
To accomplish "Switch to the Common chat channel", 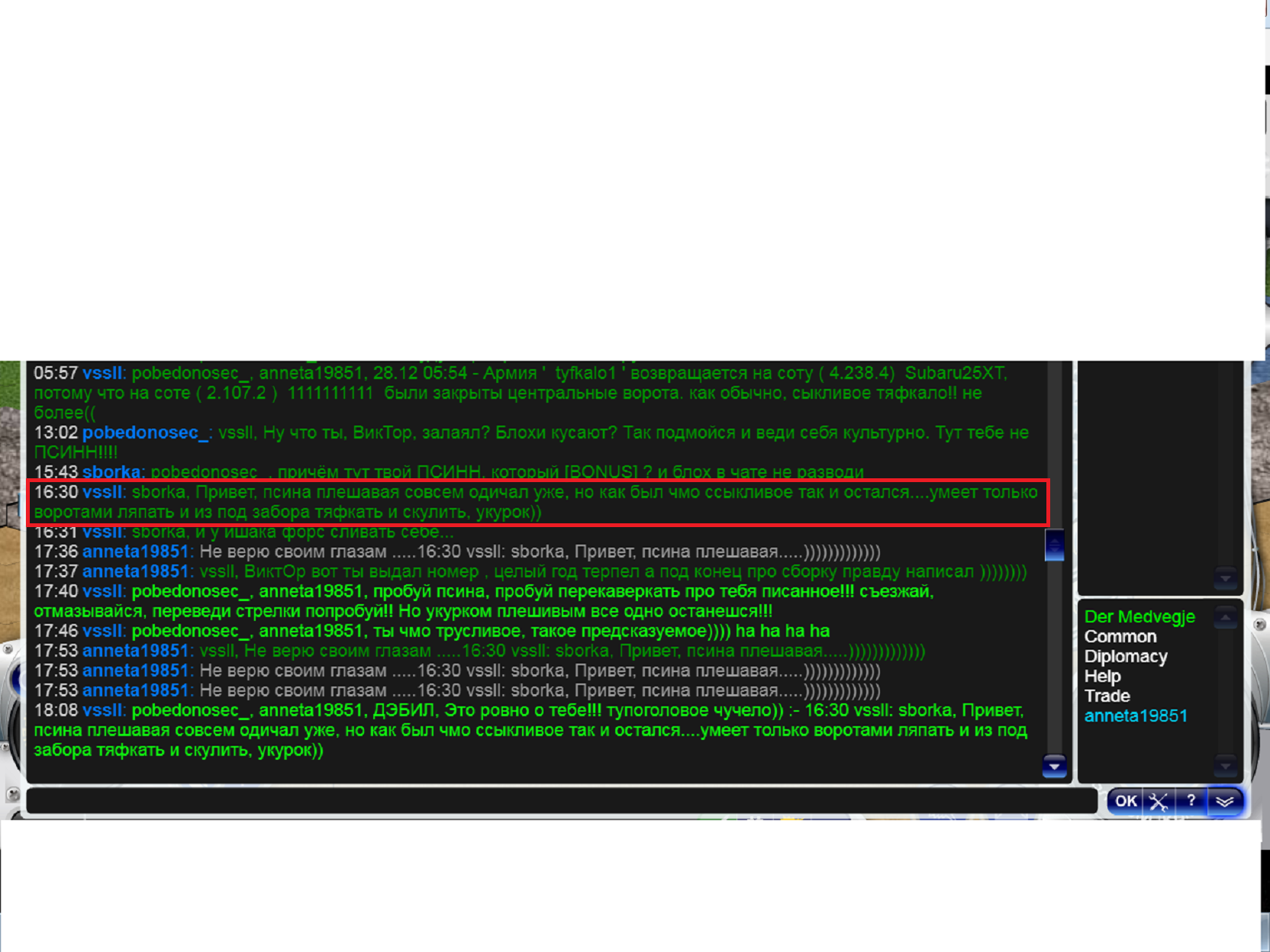I will coord(1120,637).
